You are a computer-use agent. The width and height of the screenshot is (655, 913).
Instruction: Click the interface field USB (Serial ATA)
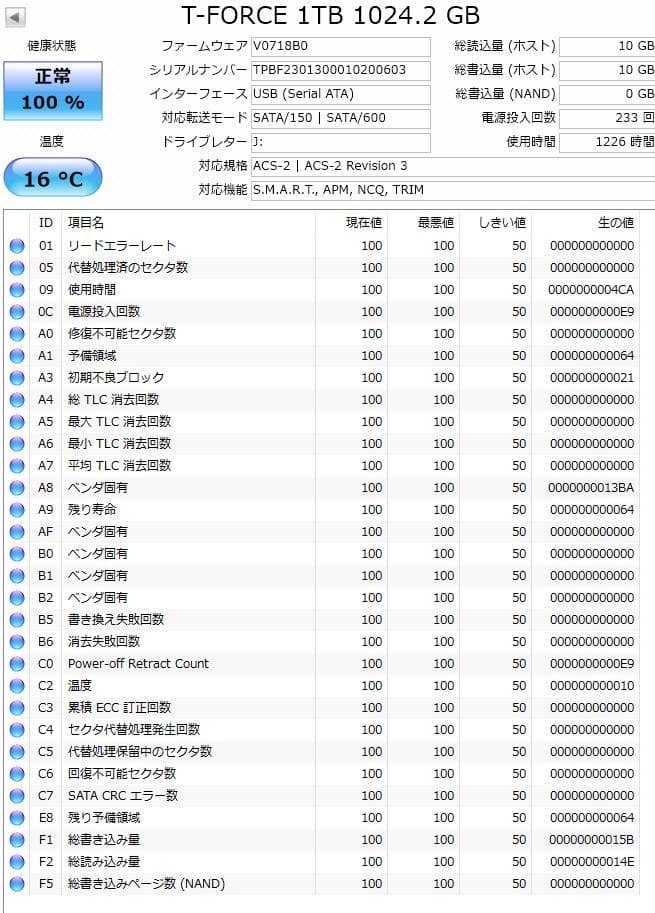341,94
